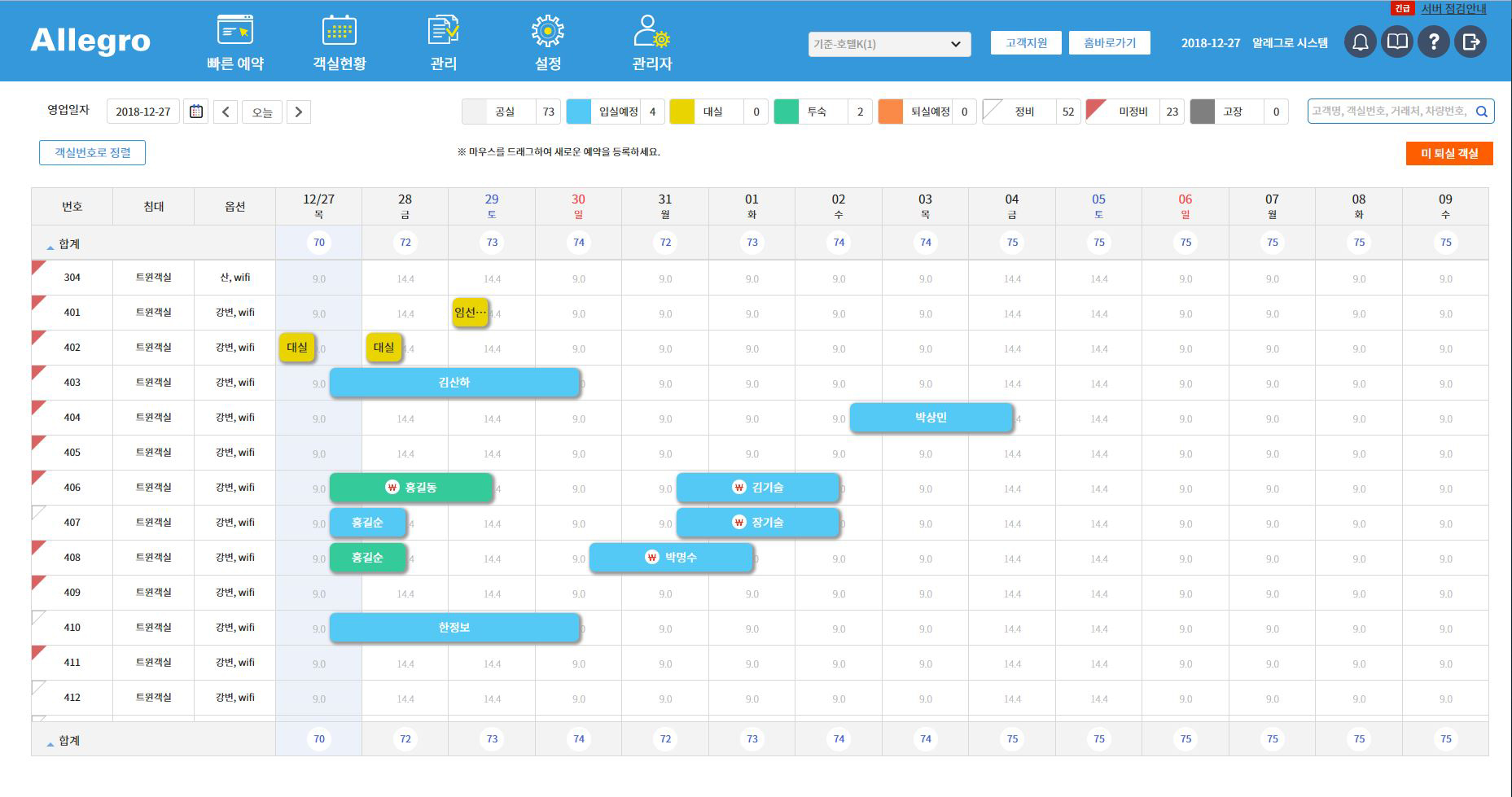The height and width of the screenshot is (797, 1512).
Task: Go to the next business date
Action: (299, 112)
